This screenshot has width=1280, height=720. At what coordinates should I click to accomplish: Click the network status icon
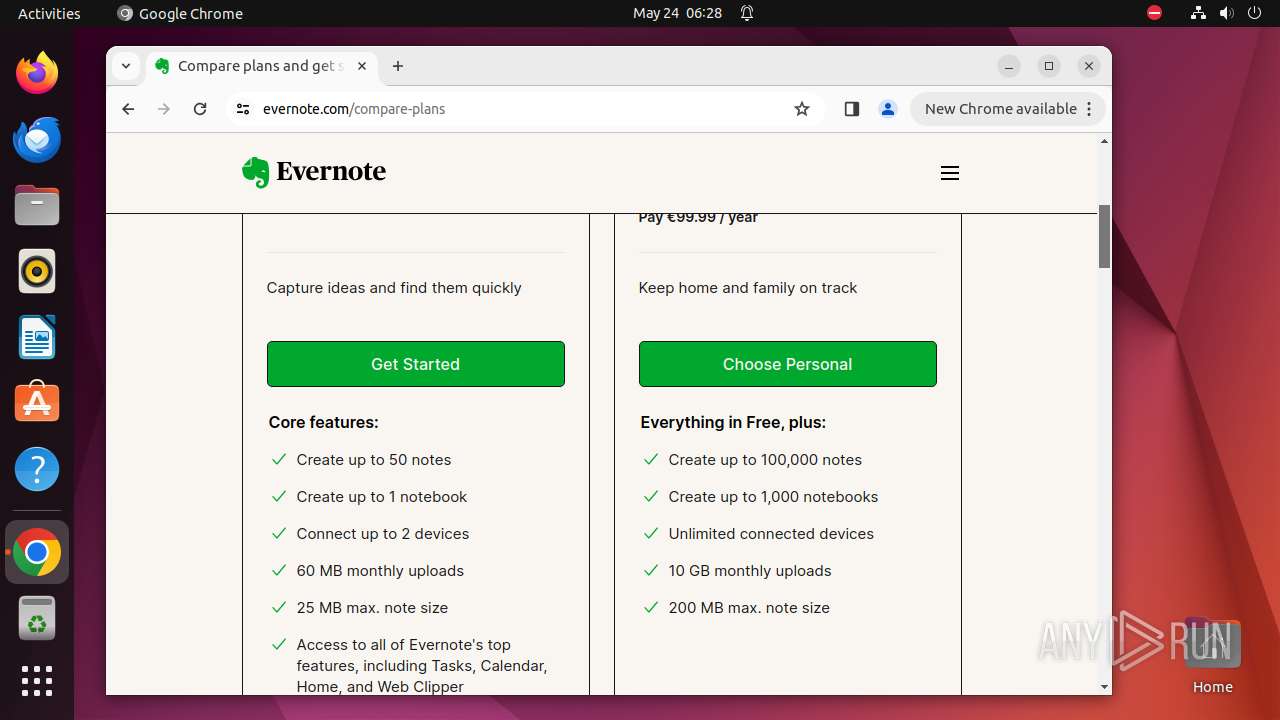pos(1198,13)
